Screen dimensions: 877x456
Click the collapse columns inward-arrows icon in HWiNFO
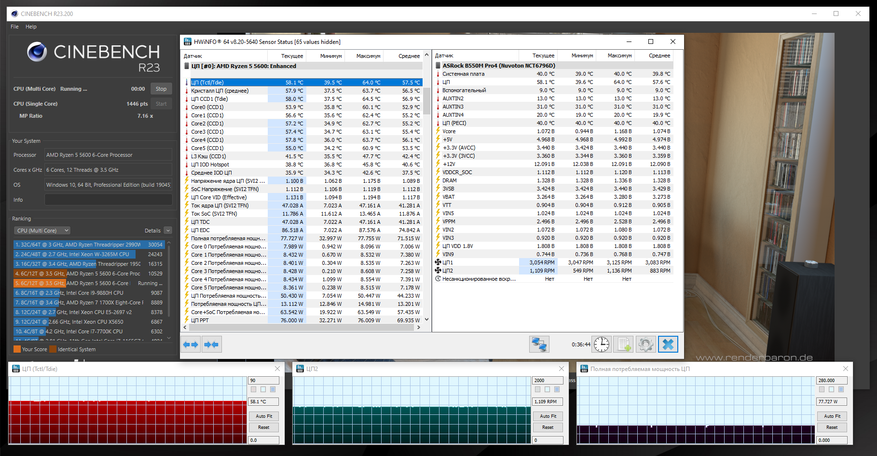(x=212, y=344)
